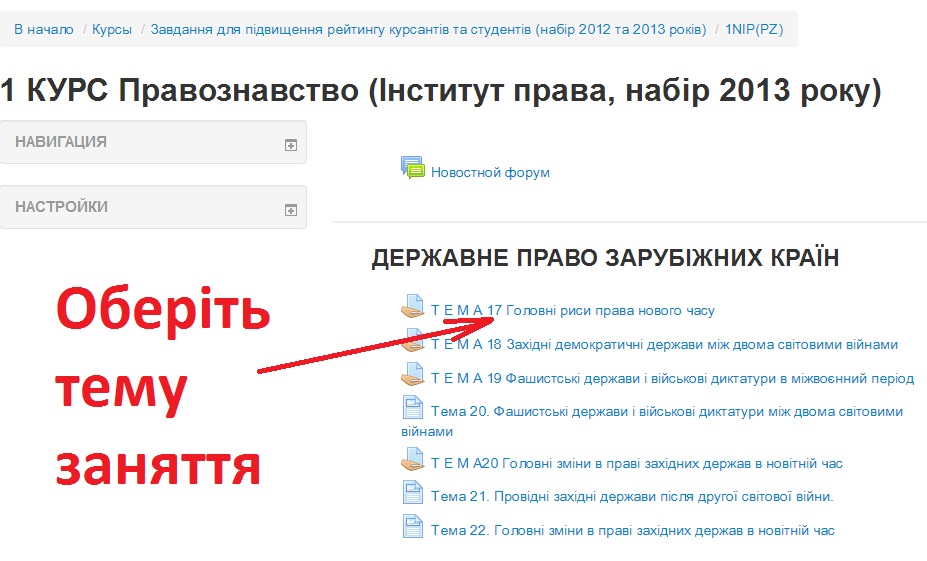The image size is (927, 561).
Task: Click the НАВИГАЦИЯ block title
Action: tap(61, 142)
